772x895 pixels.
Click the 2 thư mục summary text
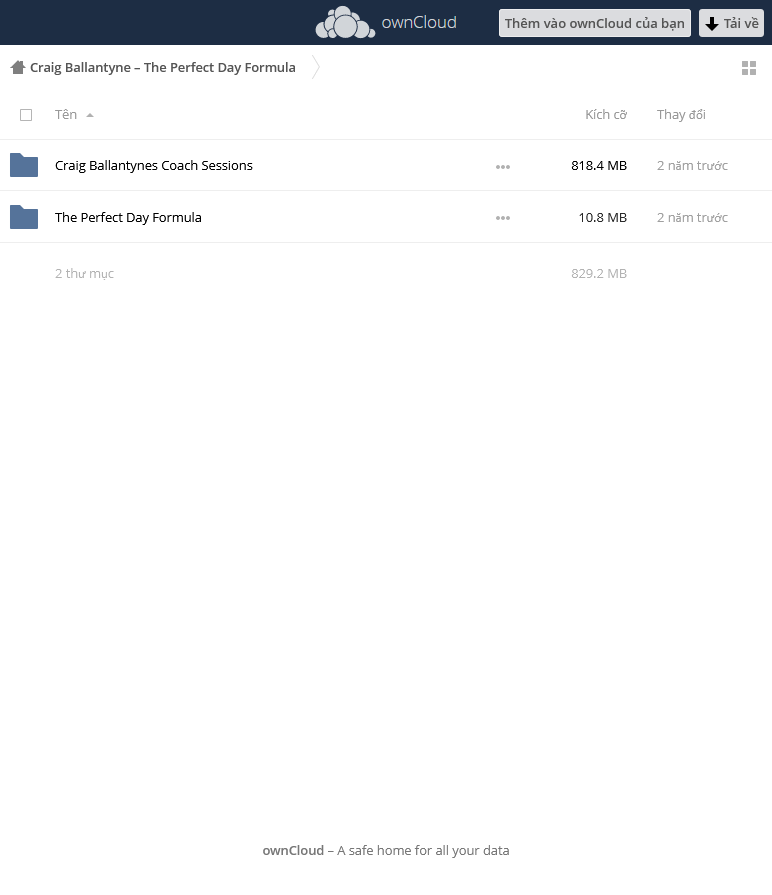(84, 273)
